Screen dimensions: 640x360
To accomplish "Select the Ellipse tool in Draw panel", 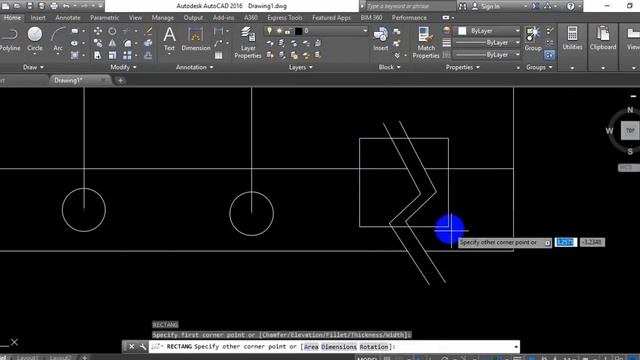I will coord(75,43).
